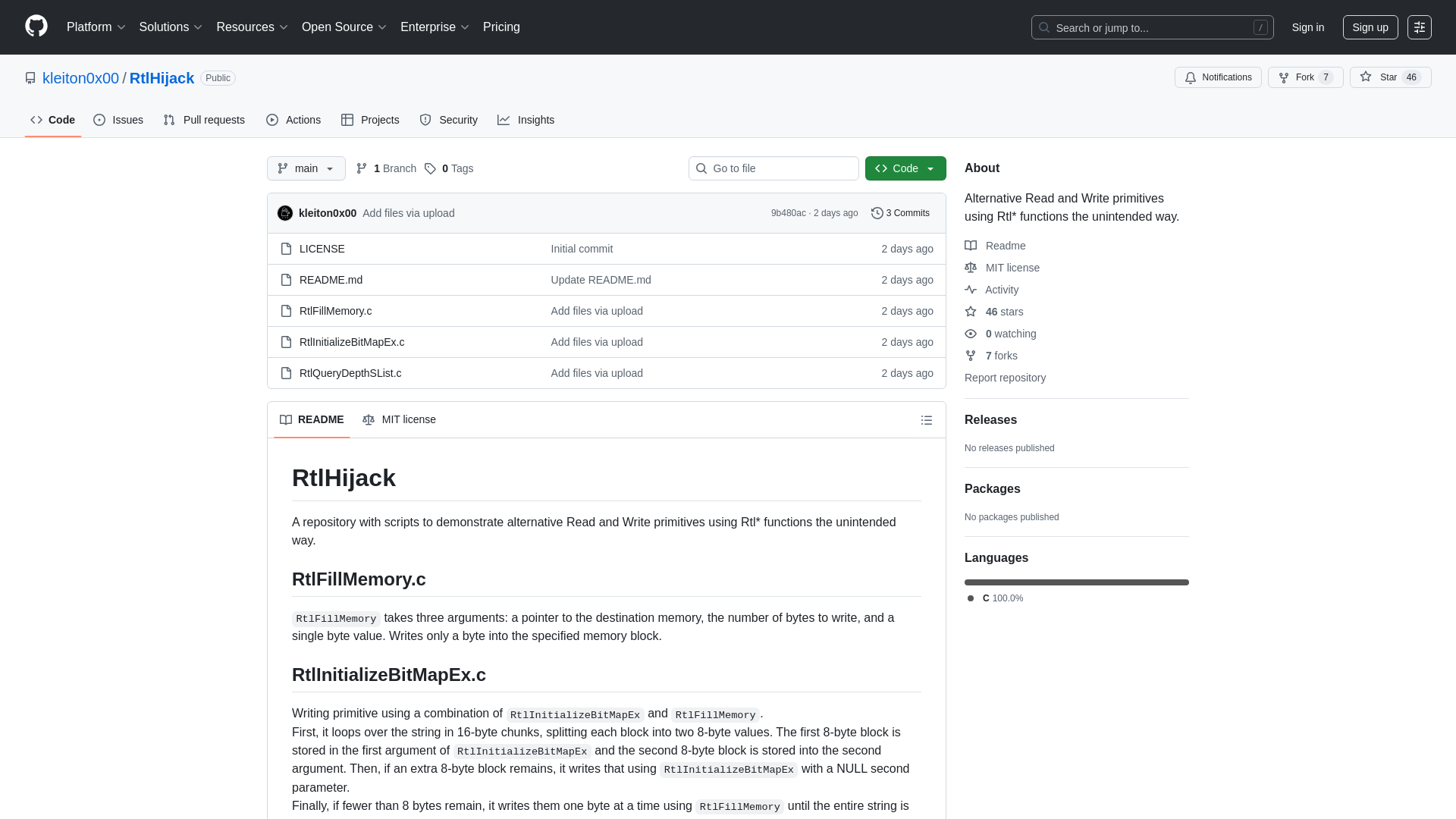The width and height of the screenshot is (1456, 819).
Task: Open the Initial commit message link
Action: 582,249
